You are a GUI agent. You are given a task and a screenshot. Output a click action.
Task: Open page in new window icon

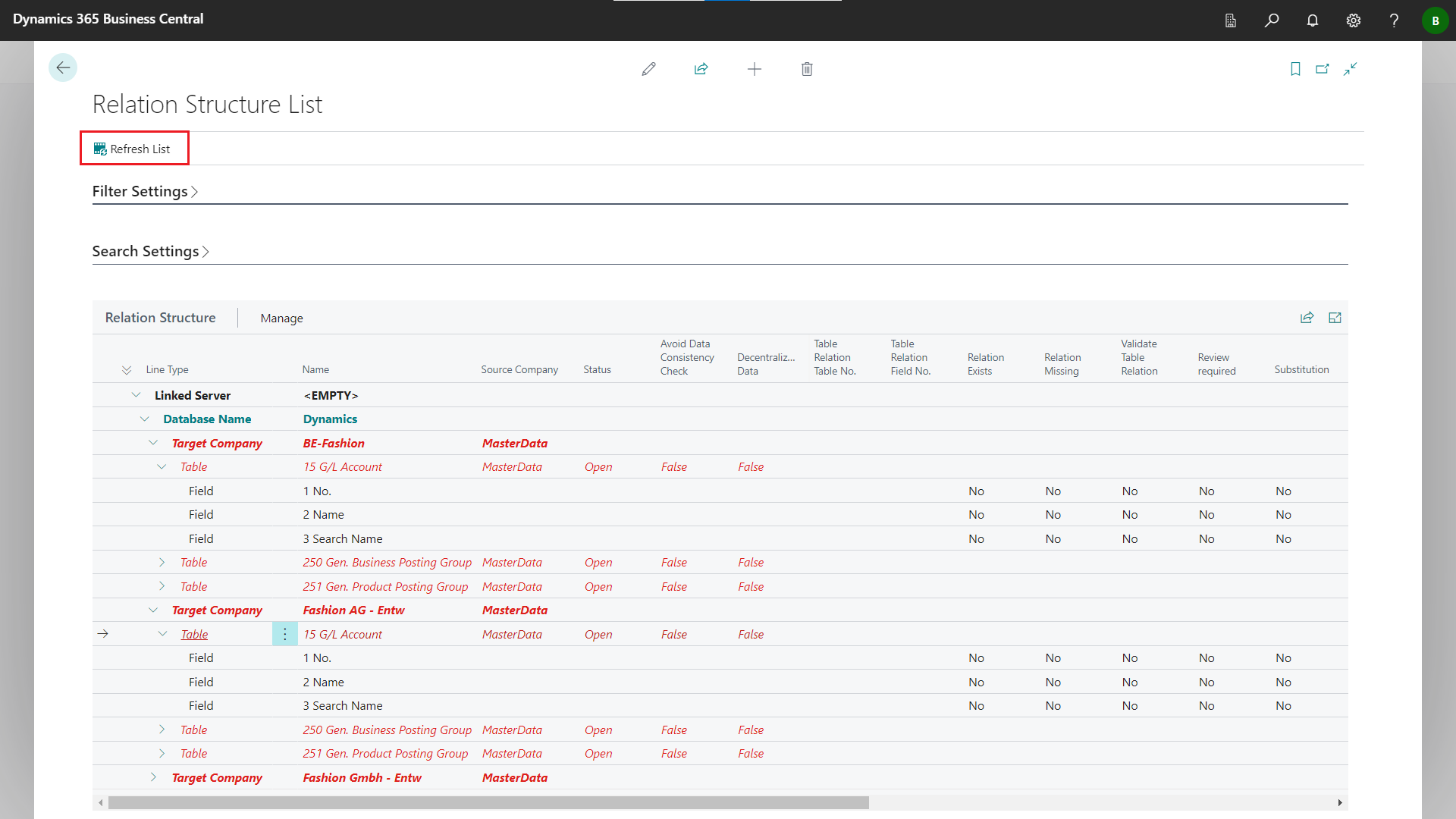(x=1323, y=69)
